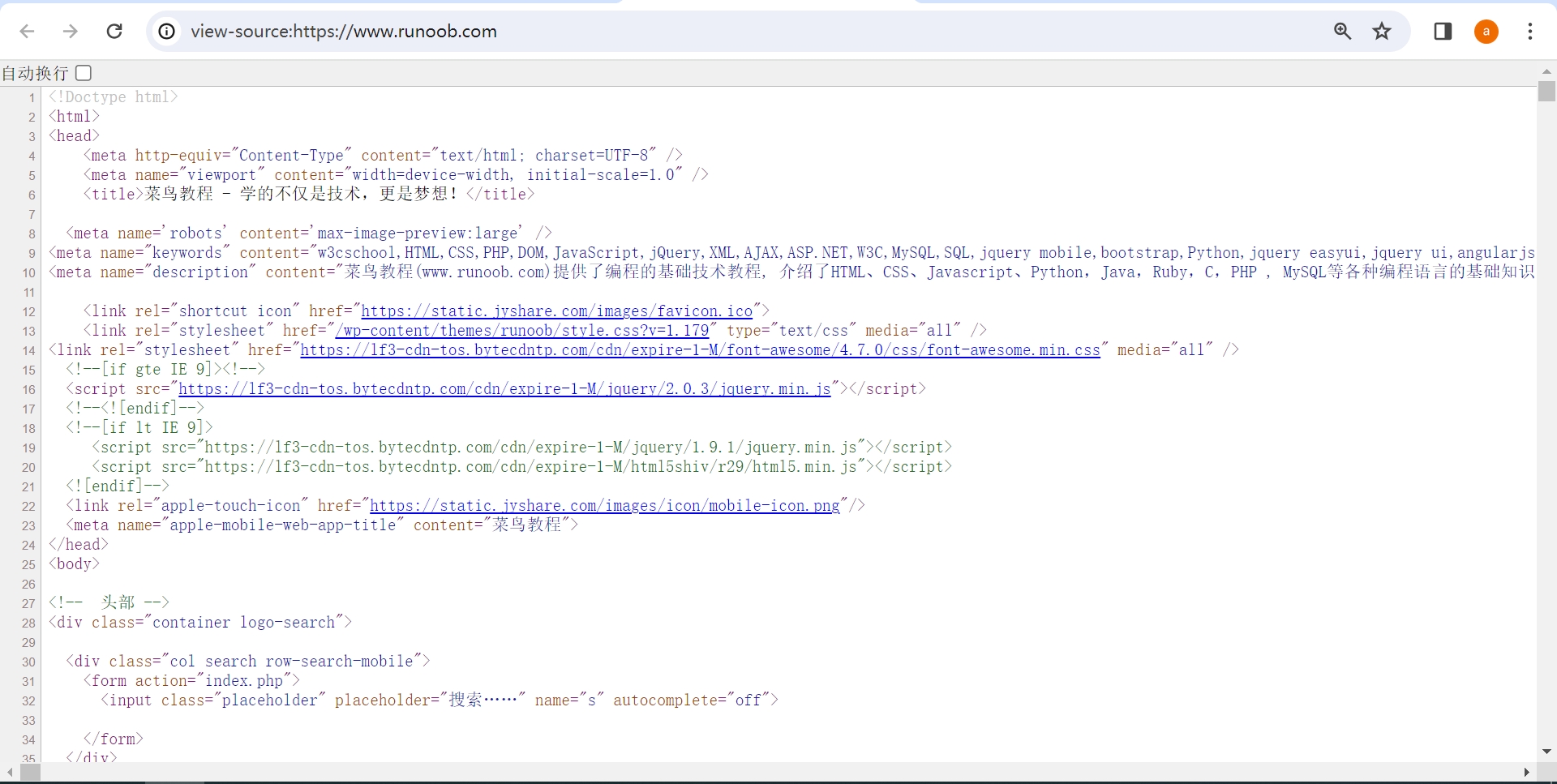
Task: Click the vertical scrollbar up arrow
Action: point(1546,71)
